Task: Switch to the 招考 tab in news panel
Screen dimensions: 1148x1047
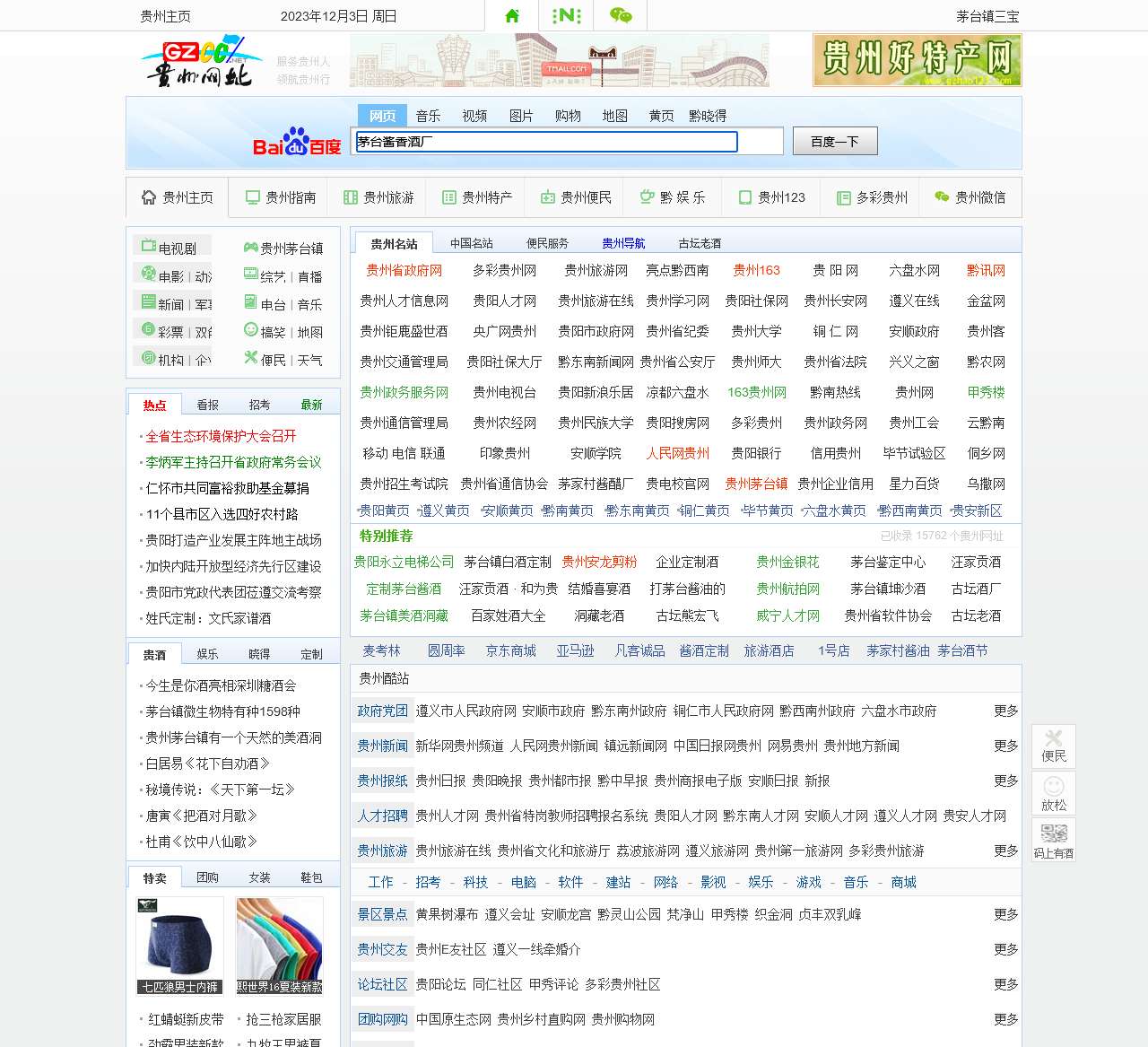Action: point(259,405)
